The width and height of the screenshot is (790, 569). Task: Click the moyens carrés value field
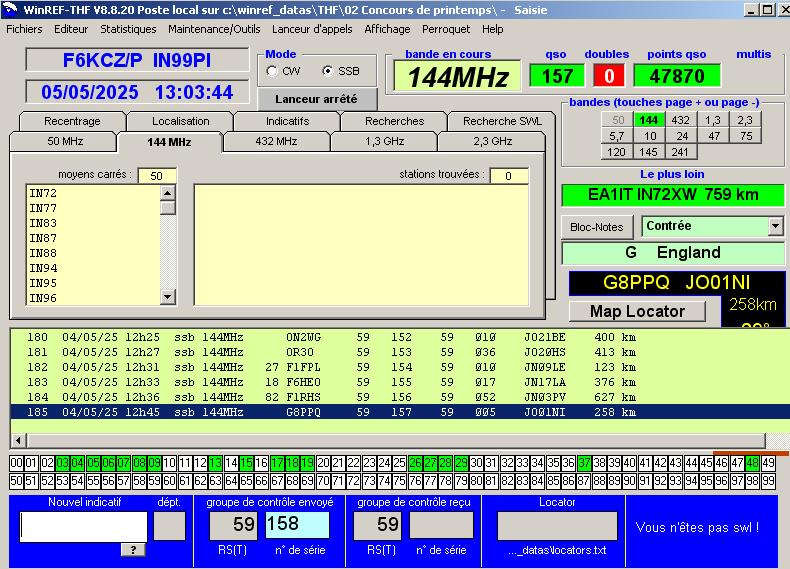click(157, 176)
